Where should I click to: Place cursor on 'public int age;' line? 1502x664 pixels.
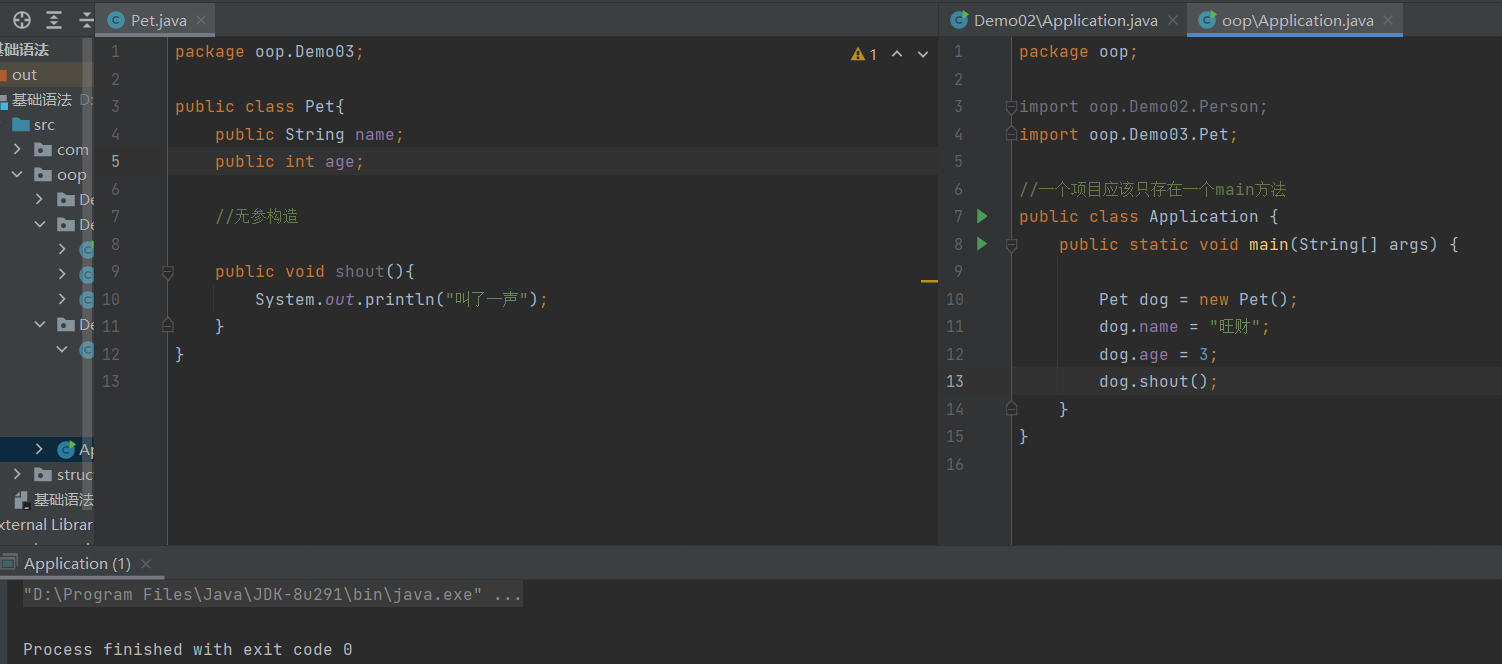290,161
